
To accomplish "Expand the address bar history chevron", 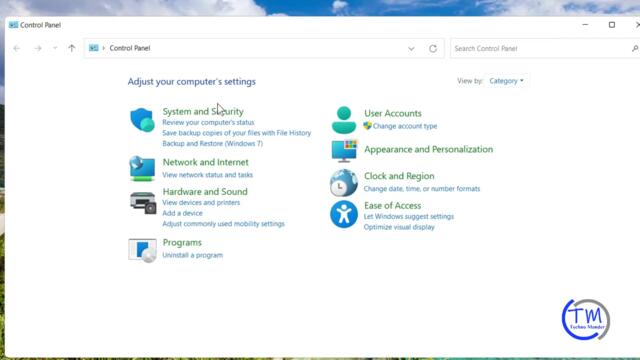I will point(411,49).
